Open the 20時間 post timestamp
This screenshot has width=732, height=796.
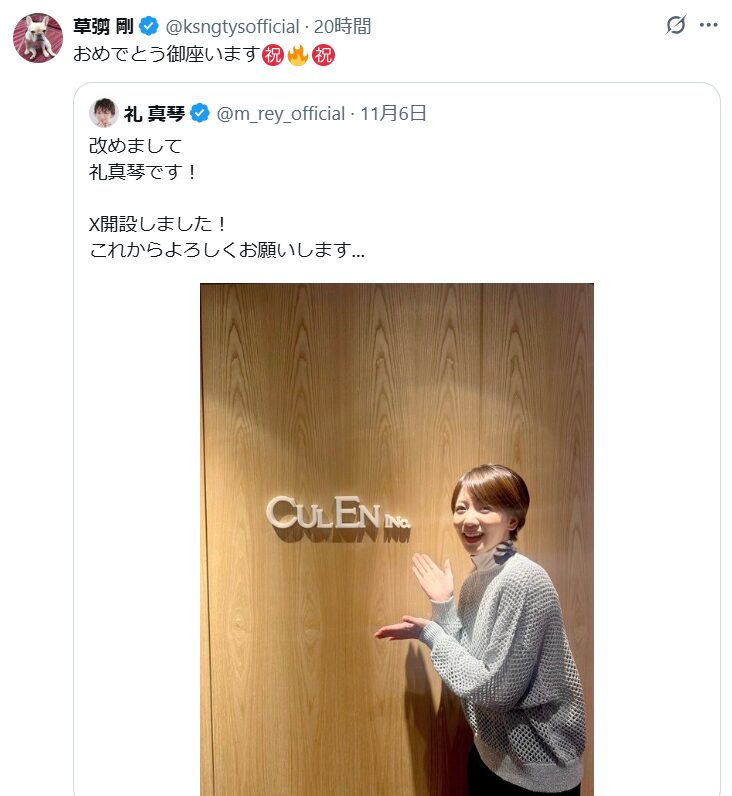pos(342,26)
